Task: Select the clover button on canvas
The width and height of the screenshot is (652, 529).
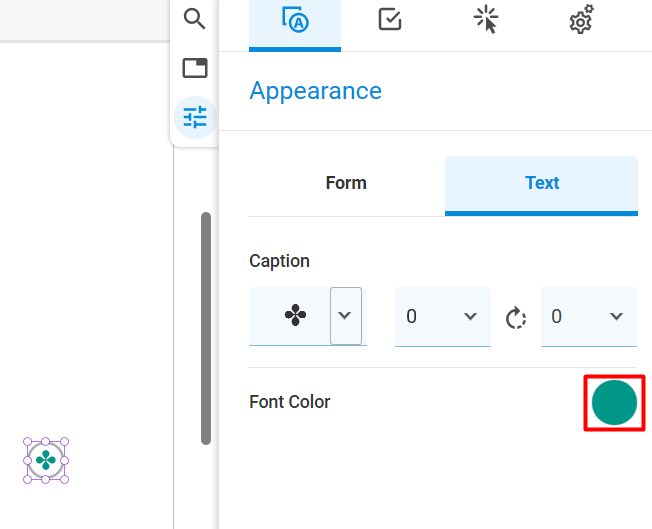Action: point(46,460)
